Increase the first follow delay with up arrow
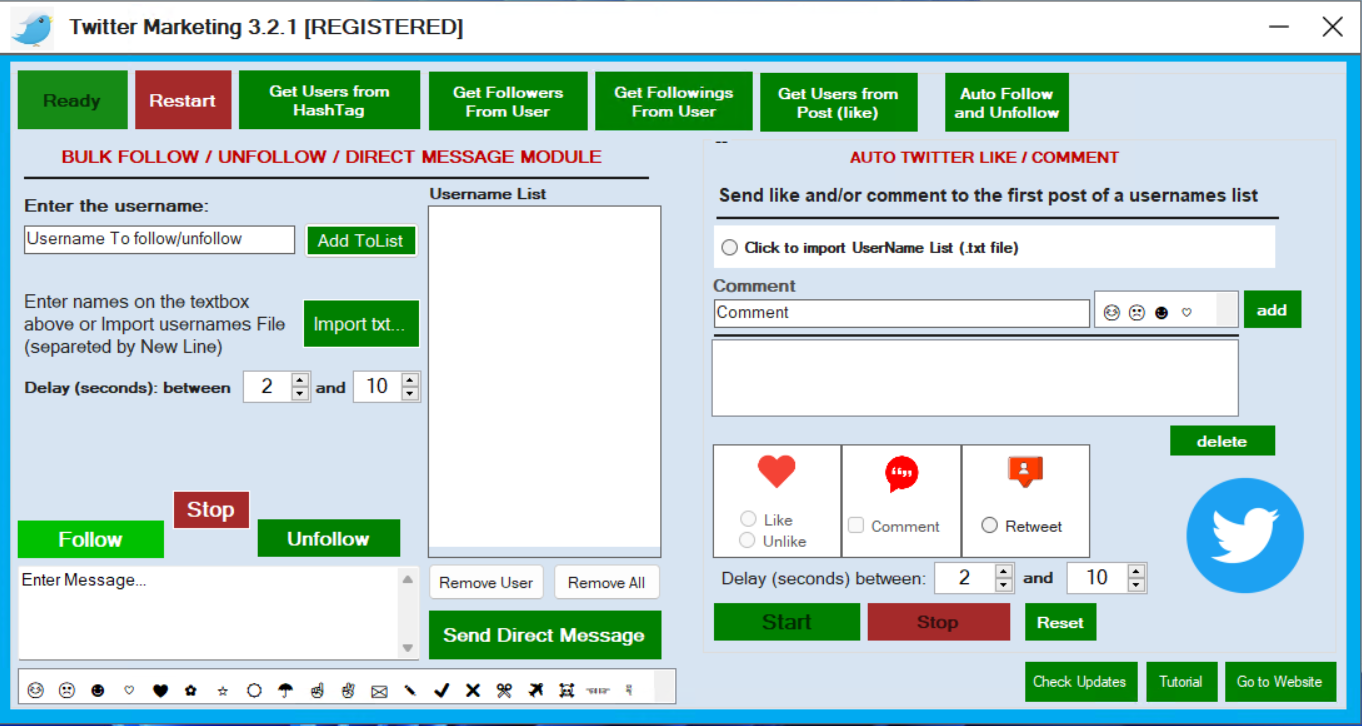 point(300,380)
